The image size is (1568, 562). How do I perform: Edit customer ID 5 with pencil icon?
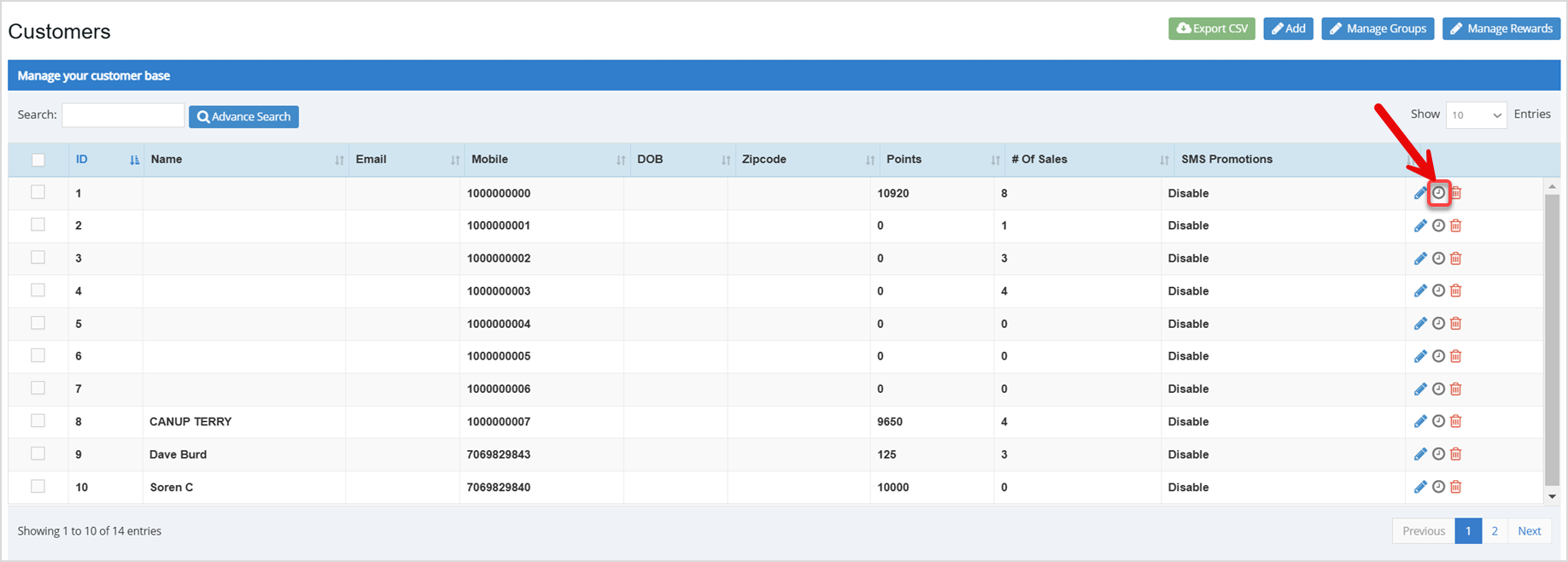coord(1420,324)
